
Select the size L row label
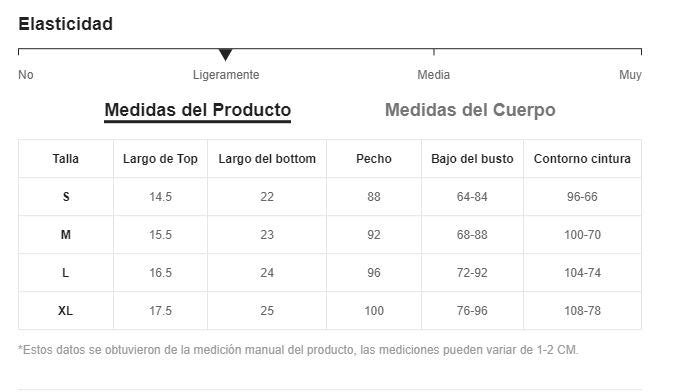click(x=66, y=273)
